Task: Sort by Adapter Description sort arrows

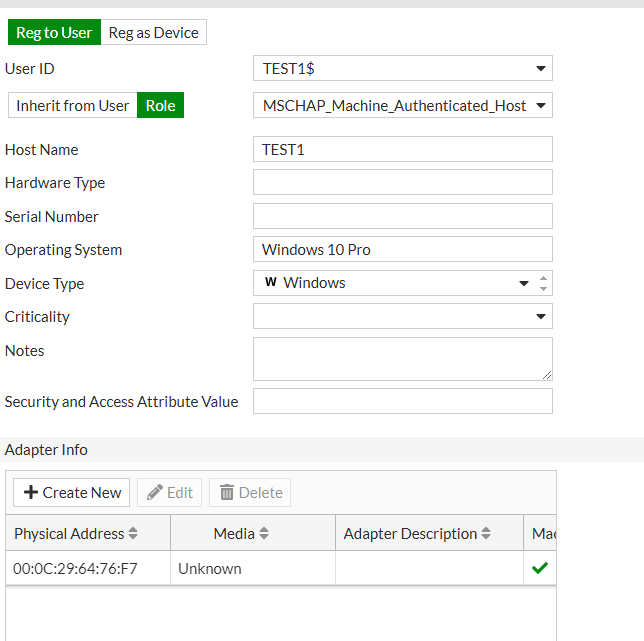Action: [486, 534]
